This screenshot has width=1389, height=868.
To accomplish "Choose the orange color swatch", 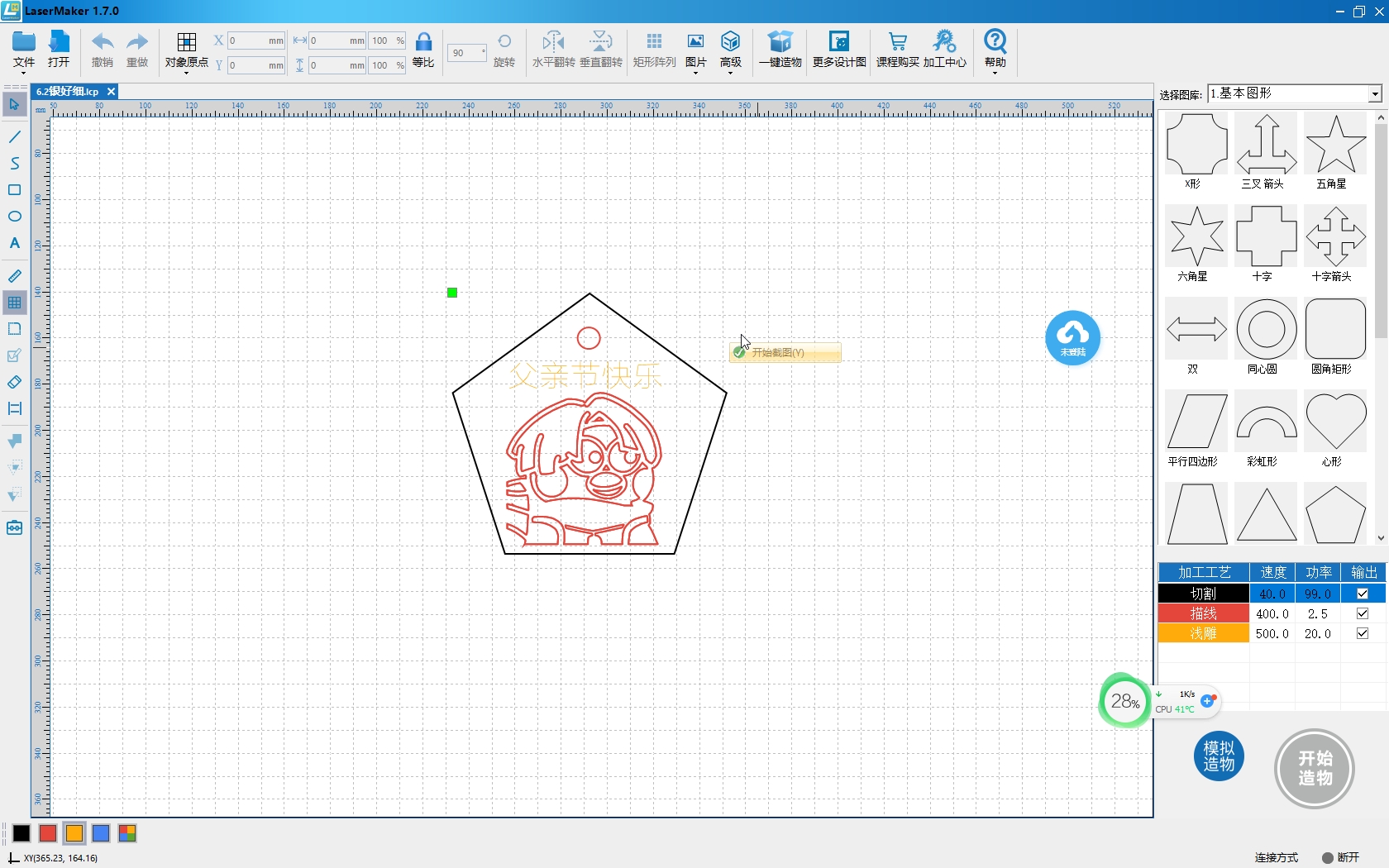I will (74, 833).
